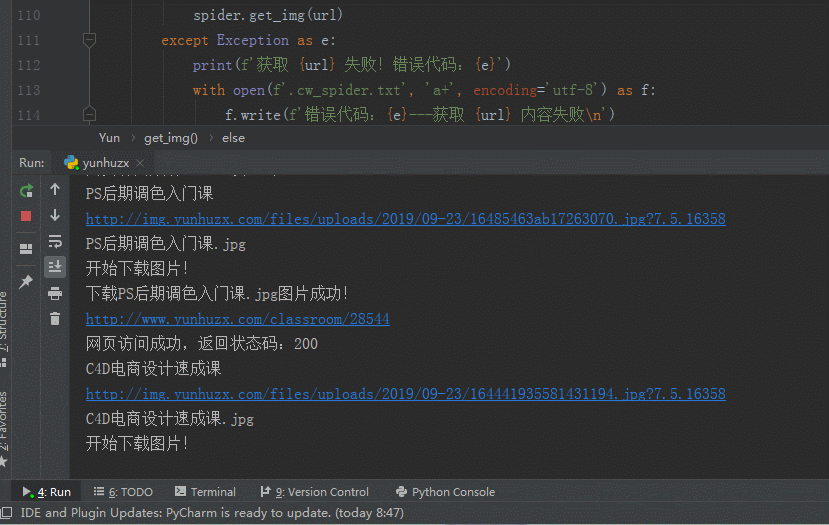Screen dimensions: 829x525
Task: Click the 'C4D电商设计速成课' title output line
Action: (x=153, y=369)
